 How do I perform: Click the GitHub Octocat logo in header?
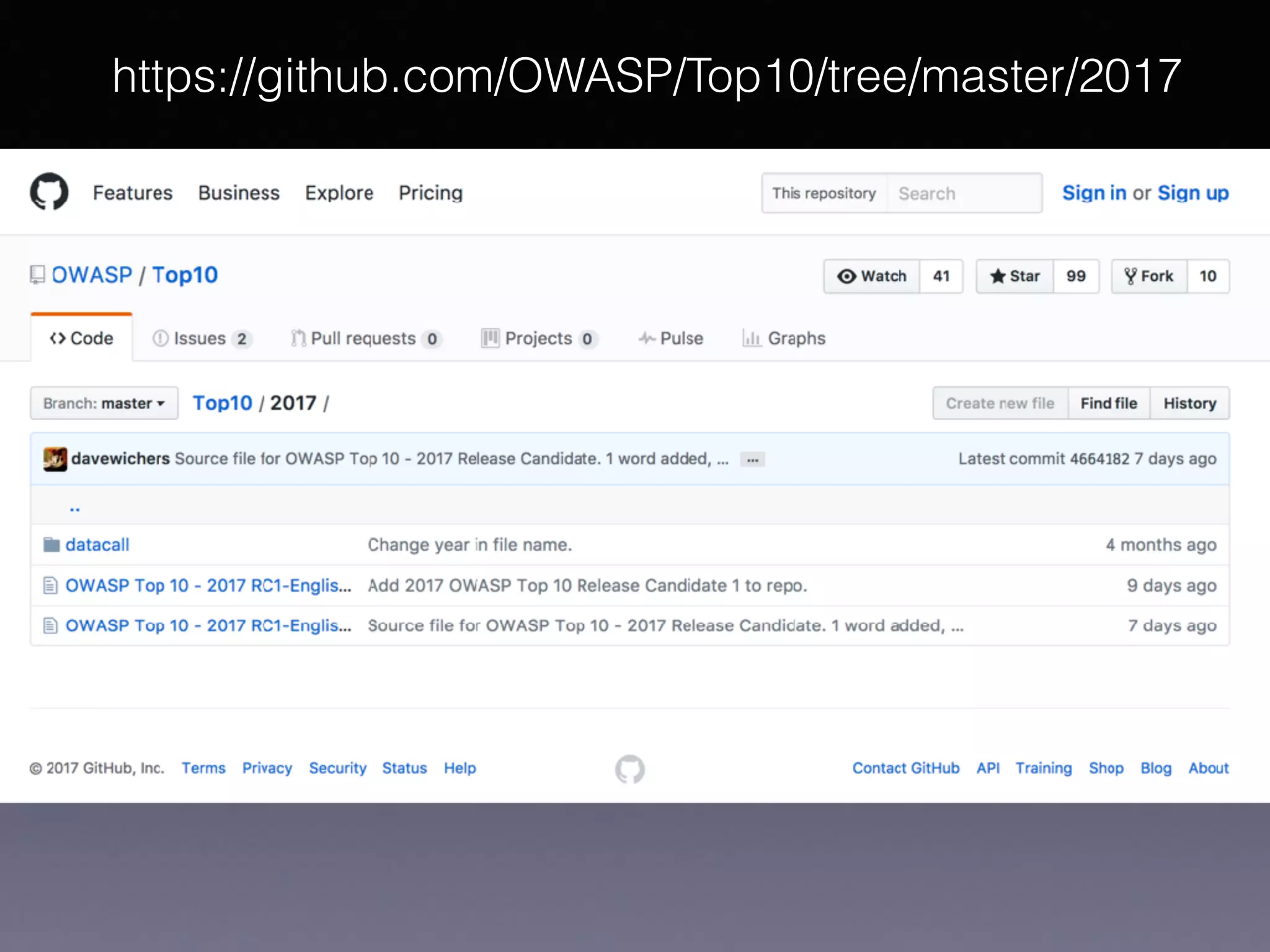tap(49, 192)
